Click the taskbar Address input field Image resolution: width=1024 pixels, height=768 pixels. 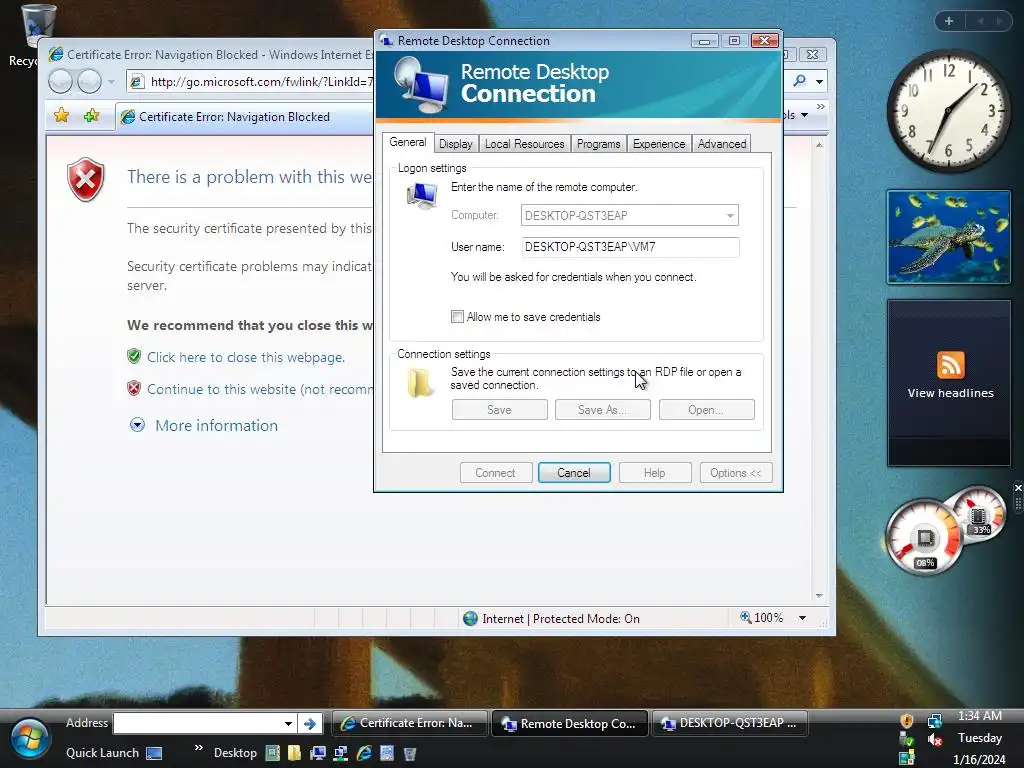click(198, 724)
